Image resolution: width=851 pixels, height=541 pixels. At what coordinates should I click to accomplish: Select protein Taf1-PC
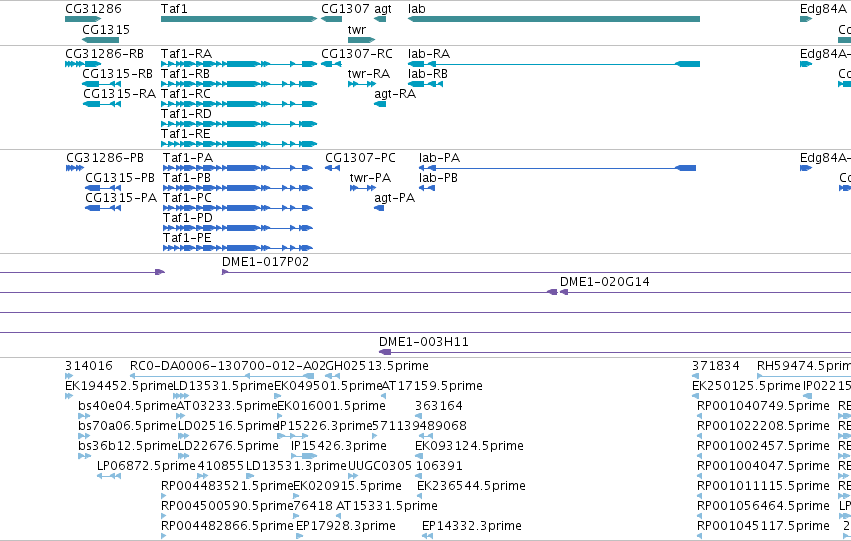[238, 208]
